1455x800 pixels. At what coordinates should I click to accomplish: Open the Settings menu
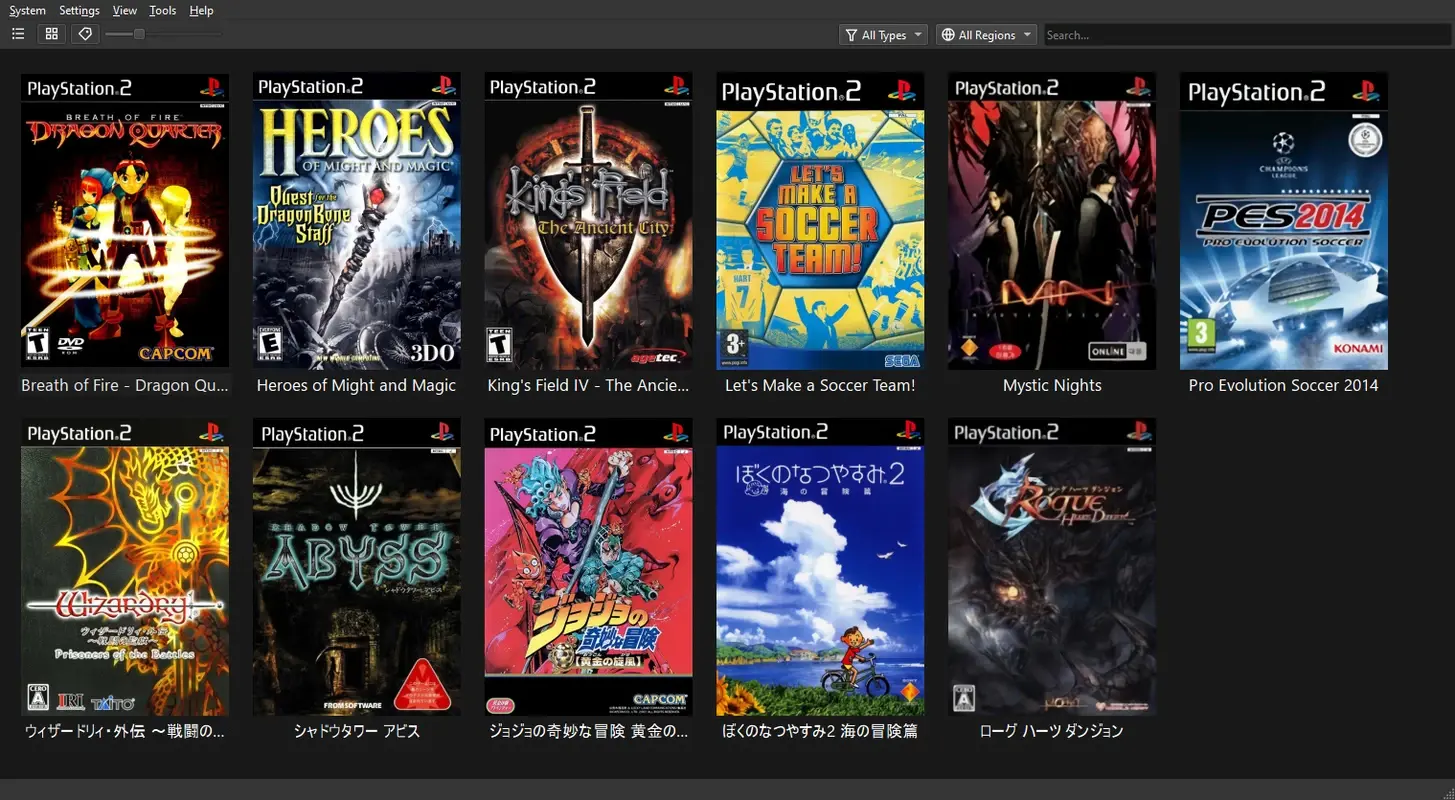pos(78,10)
